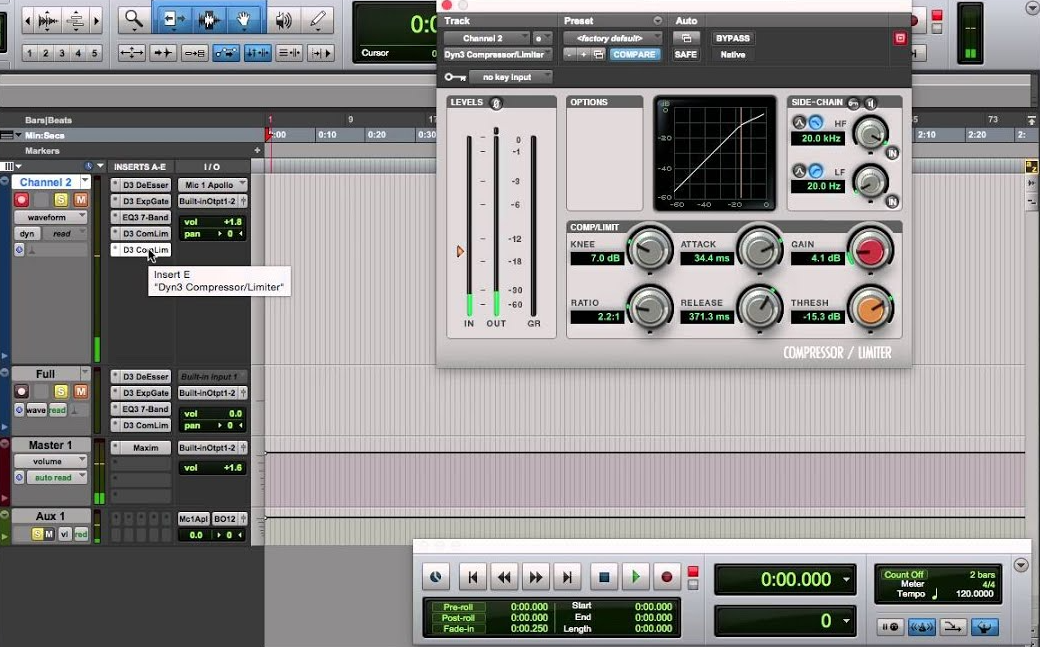This screenshot has height=647, width=1040.
Task: Click the SAFE automation button
Action: pyautogui.click(x=685, y=54)
